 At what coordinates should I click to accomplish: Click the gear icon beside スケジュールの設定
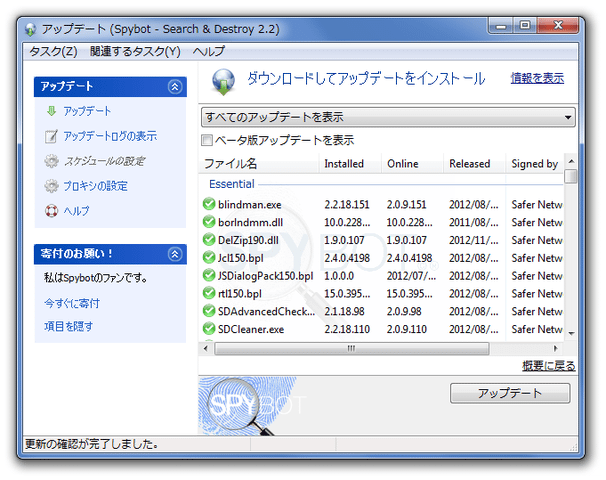point(51,161)
